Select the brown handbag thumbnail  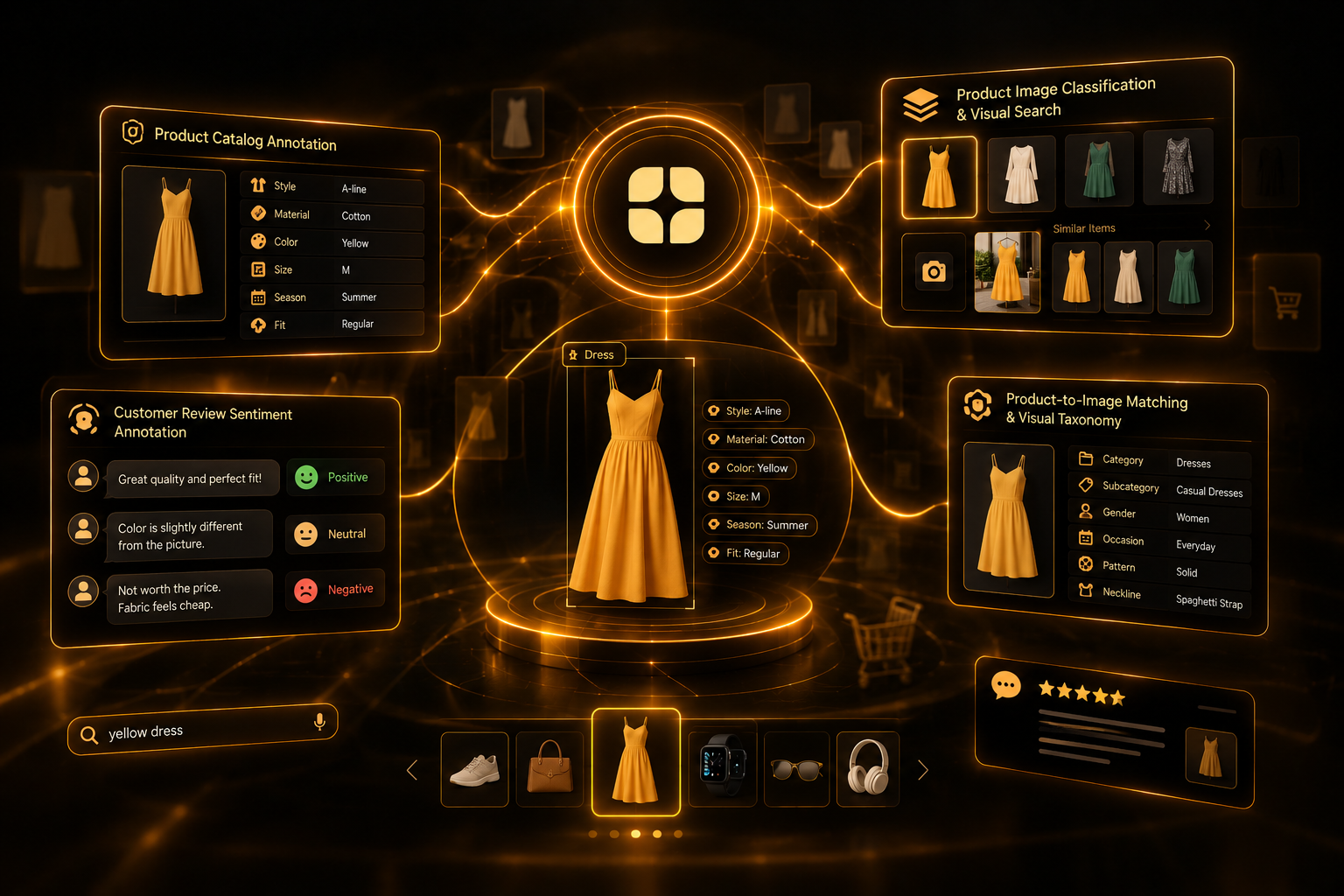549,769
